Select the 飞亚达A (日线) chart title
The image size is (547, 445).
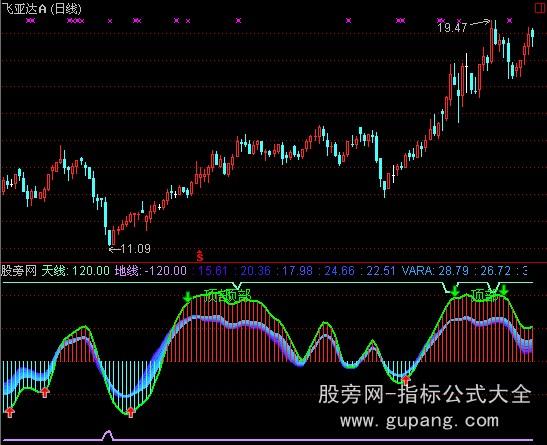tap(42, 8)
